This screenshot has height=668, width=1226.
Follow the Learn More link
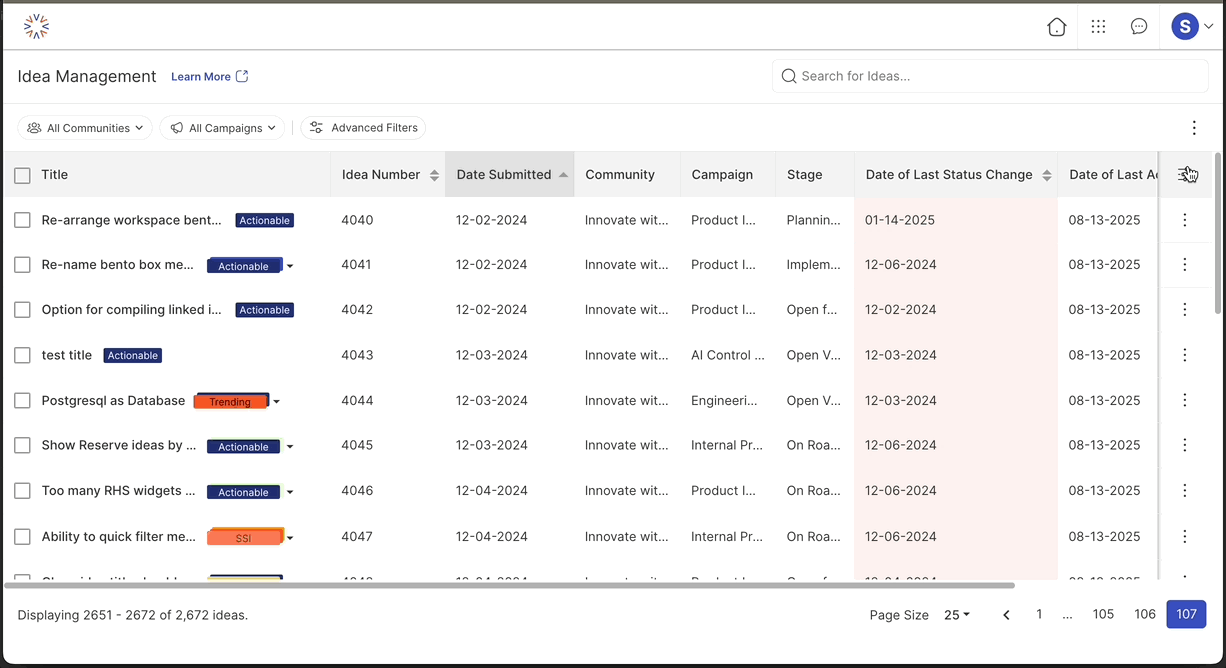point(209,77)
